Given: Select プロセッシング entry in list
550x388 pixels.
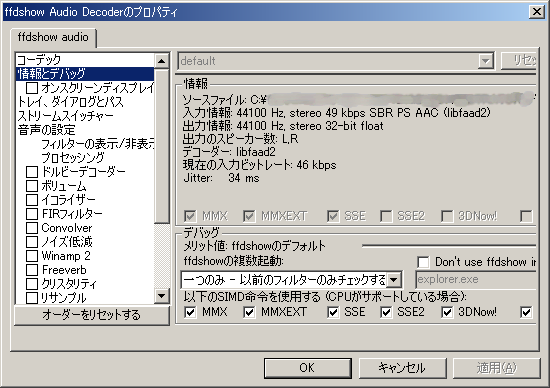Looking at the screenshot, I should 73,158.
